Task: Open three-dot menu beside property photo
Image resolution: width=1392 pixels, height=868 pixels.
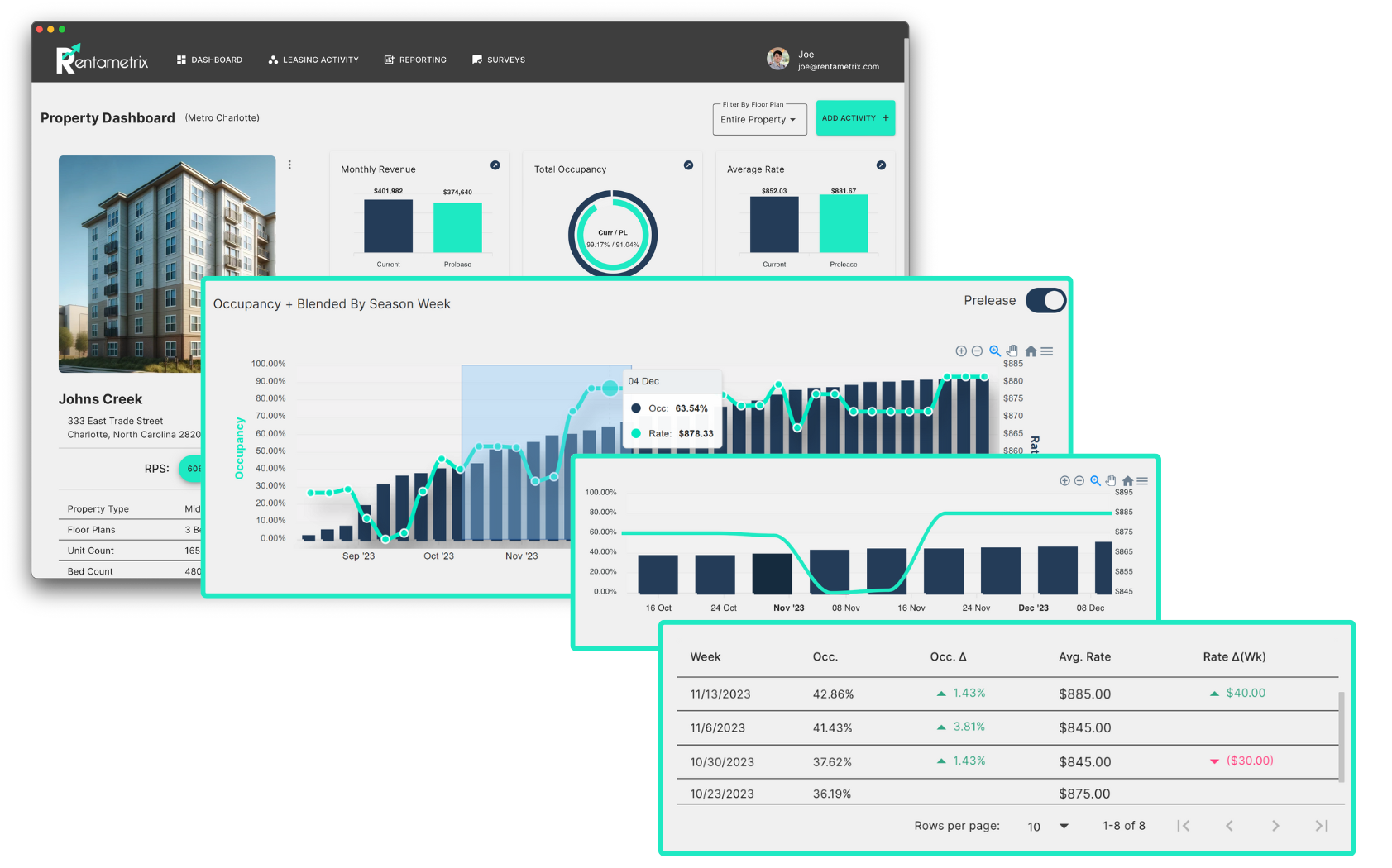Action: click(289, 165)
